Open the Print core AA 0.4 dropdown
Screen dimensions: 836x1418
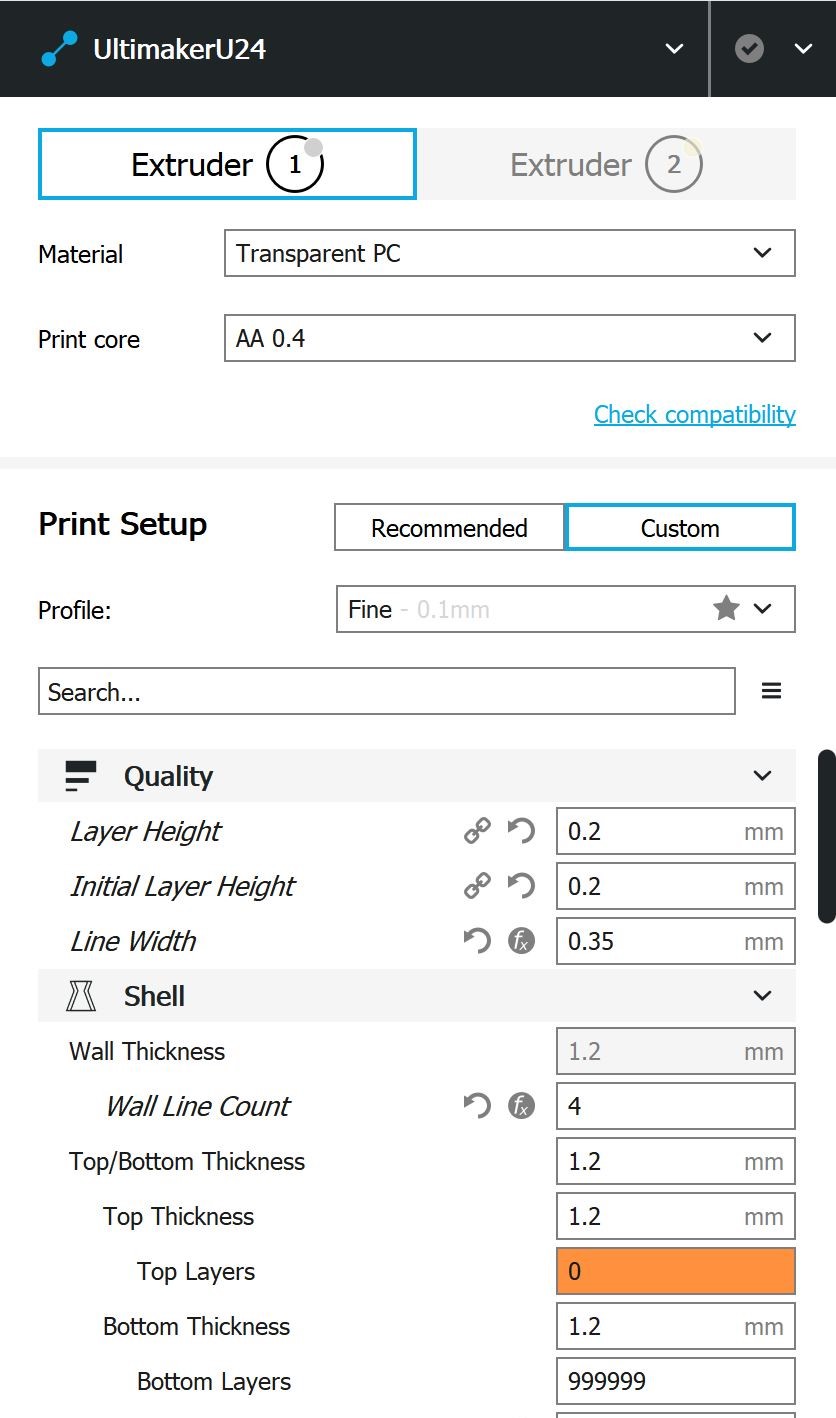click(x=510, y=338)
